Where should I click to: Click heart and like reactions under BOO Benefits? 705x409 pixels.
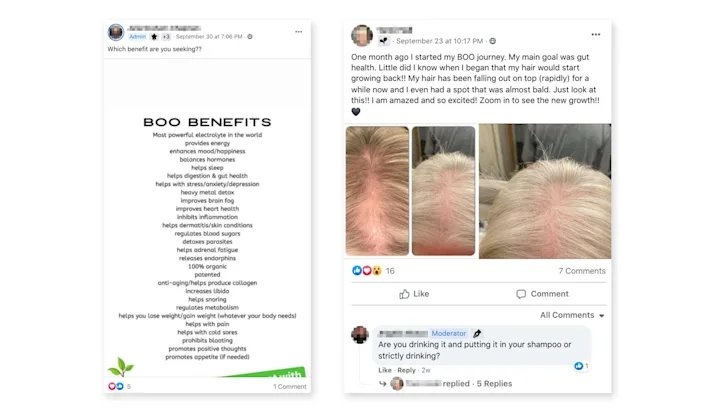116,386
